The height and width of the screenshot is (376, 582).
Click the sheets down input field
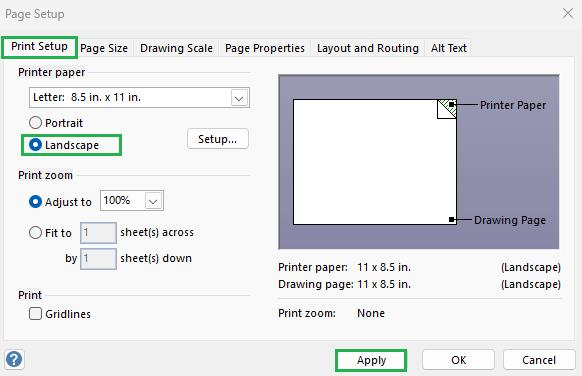(98, 259)
